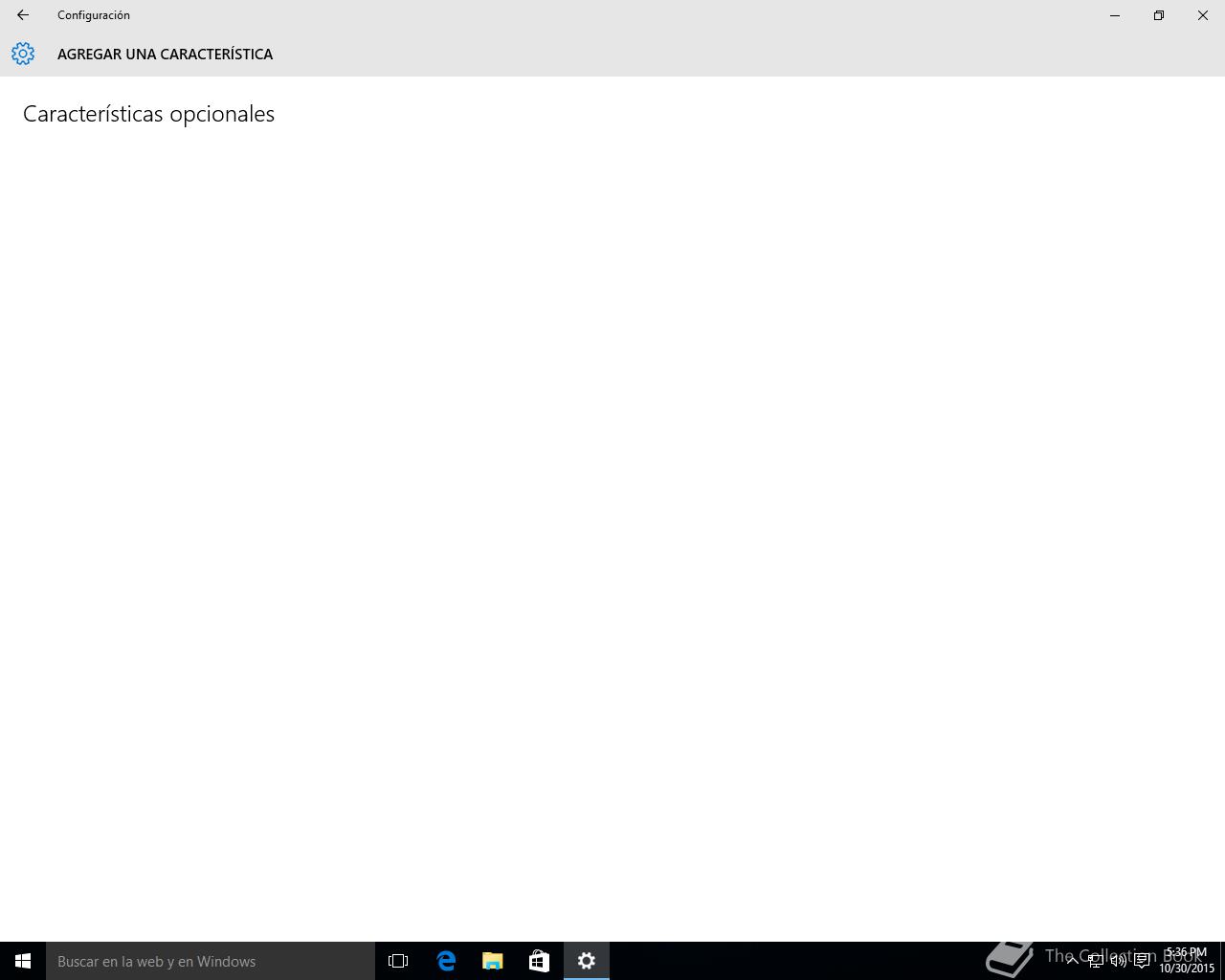Open the volume control in the tray
The height and width of the screenshot is (980, 1225).
[1118, 961]
